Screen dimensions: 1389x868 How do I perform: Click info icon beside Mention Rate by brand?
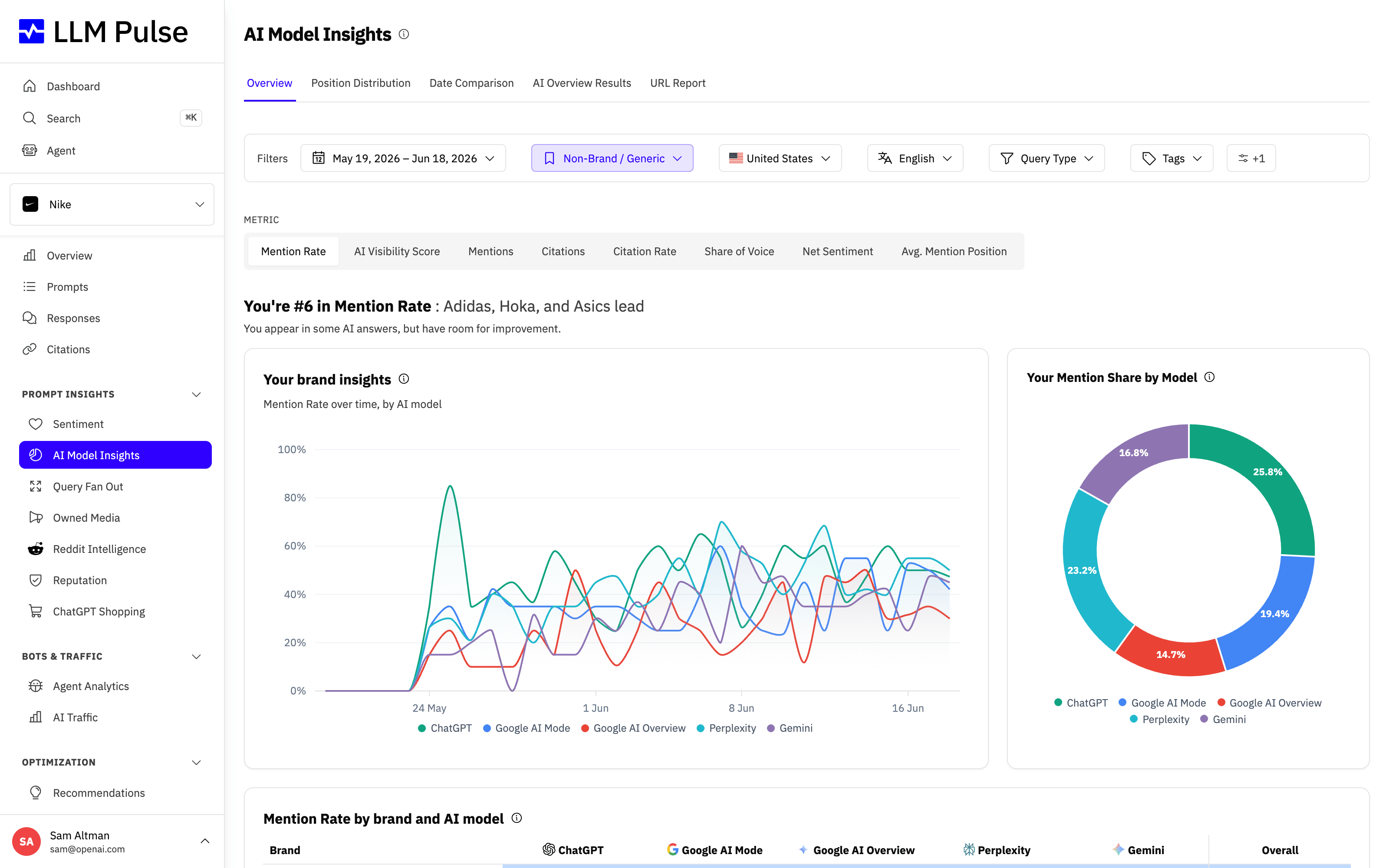coord(517,818)
